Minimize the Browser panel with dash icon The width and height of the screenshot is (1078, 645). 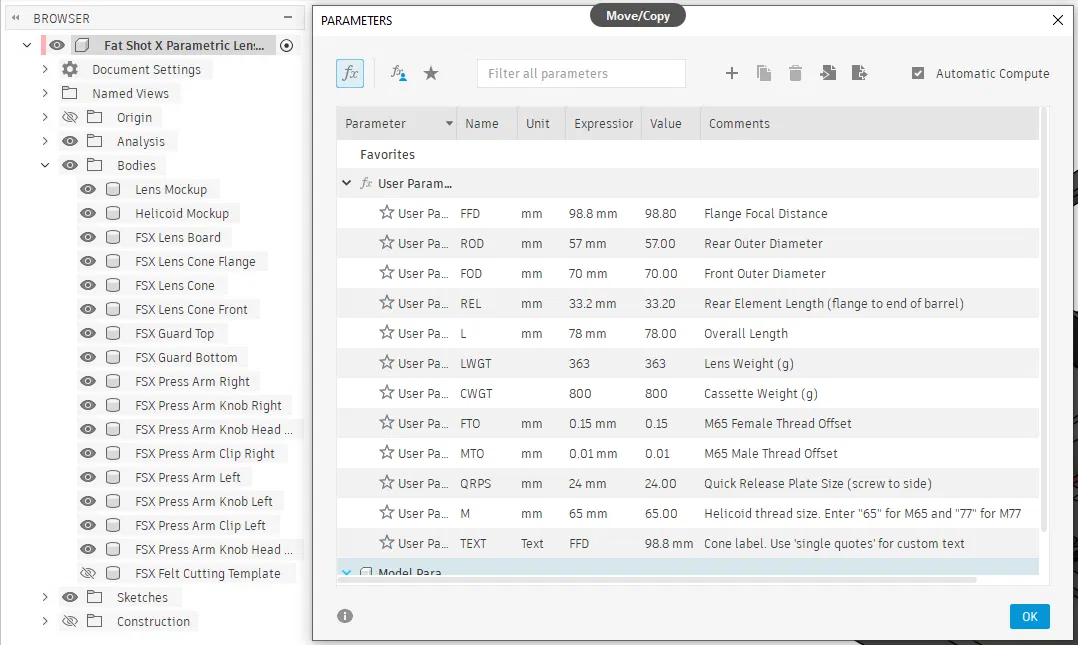pyautogui.click(x=288, y=17)
